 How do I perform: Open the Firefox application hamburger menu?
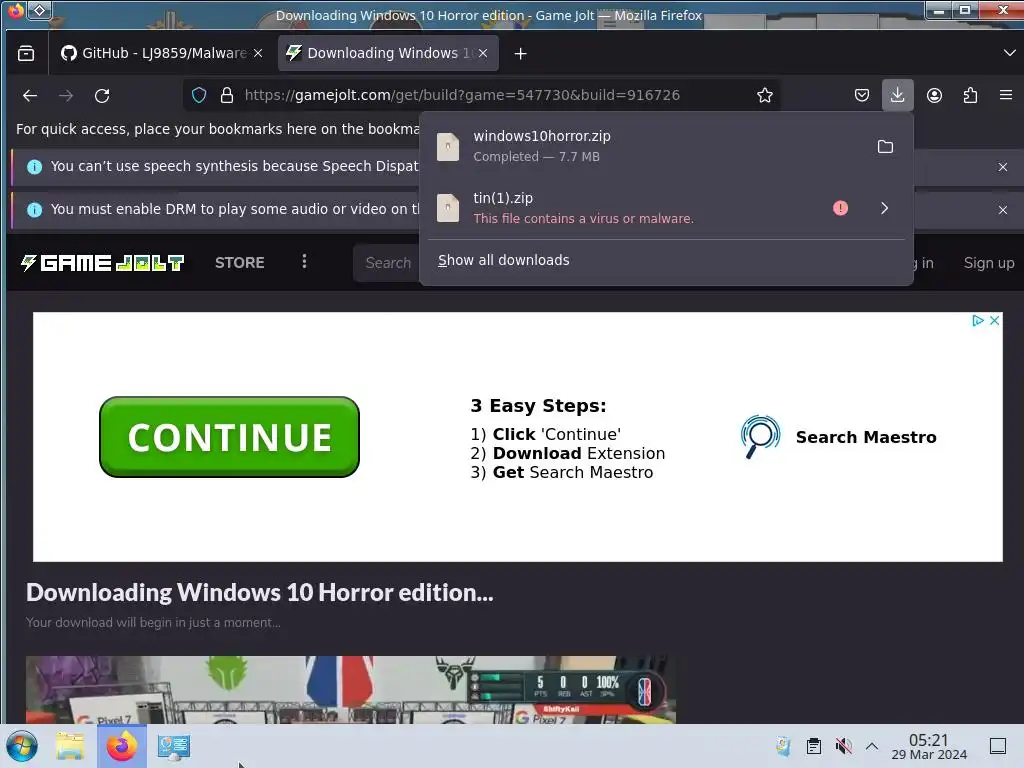pyautogui.click(x=1006, y=95)
